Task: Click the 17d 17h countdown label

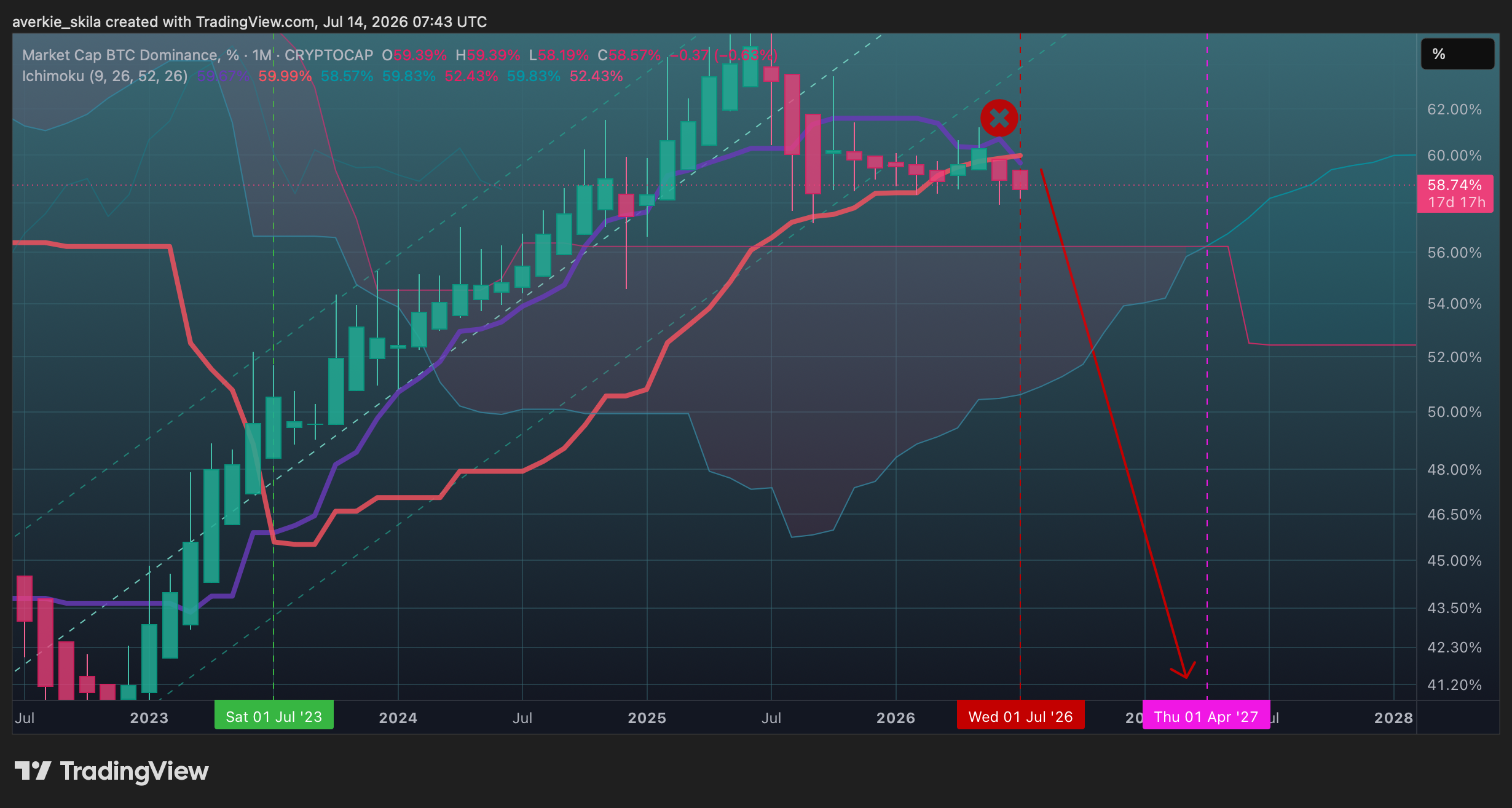Action: 1456,202
